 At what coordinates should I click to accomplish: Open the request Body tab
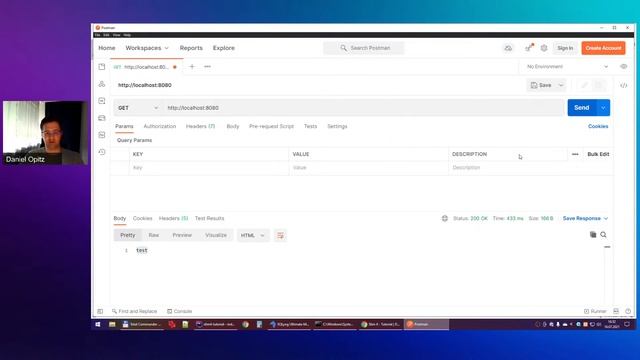pyautogui.click(x=233, y=127)
